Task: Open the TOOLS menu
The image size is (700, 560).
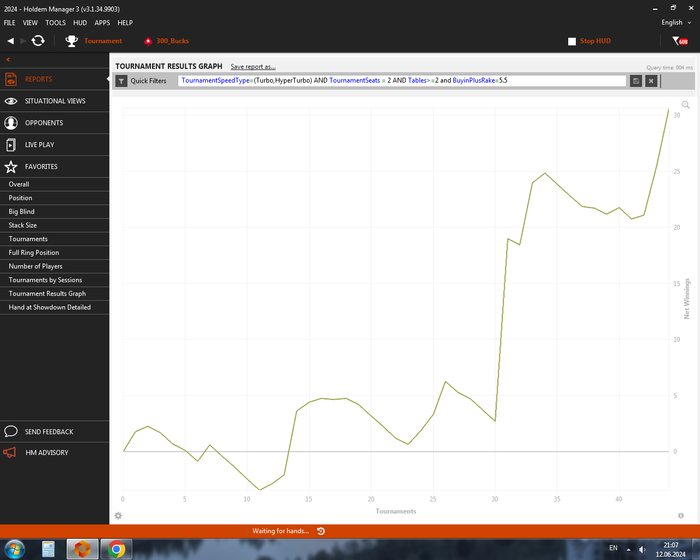Action: 55,23
